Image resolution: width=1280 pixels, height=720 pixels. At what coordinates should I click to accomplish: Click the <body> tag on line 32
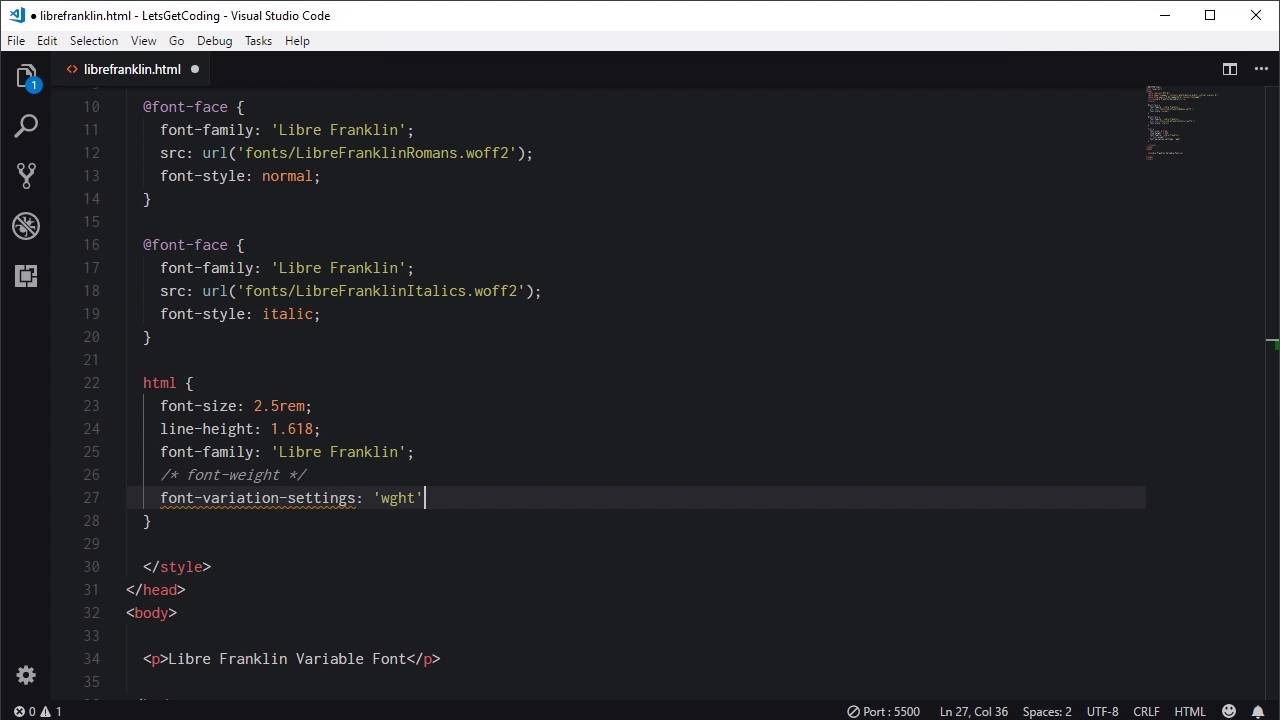(x=151, y=613)
